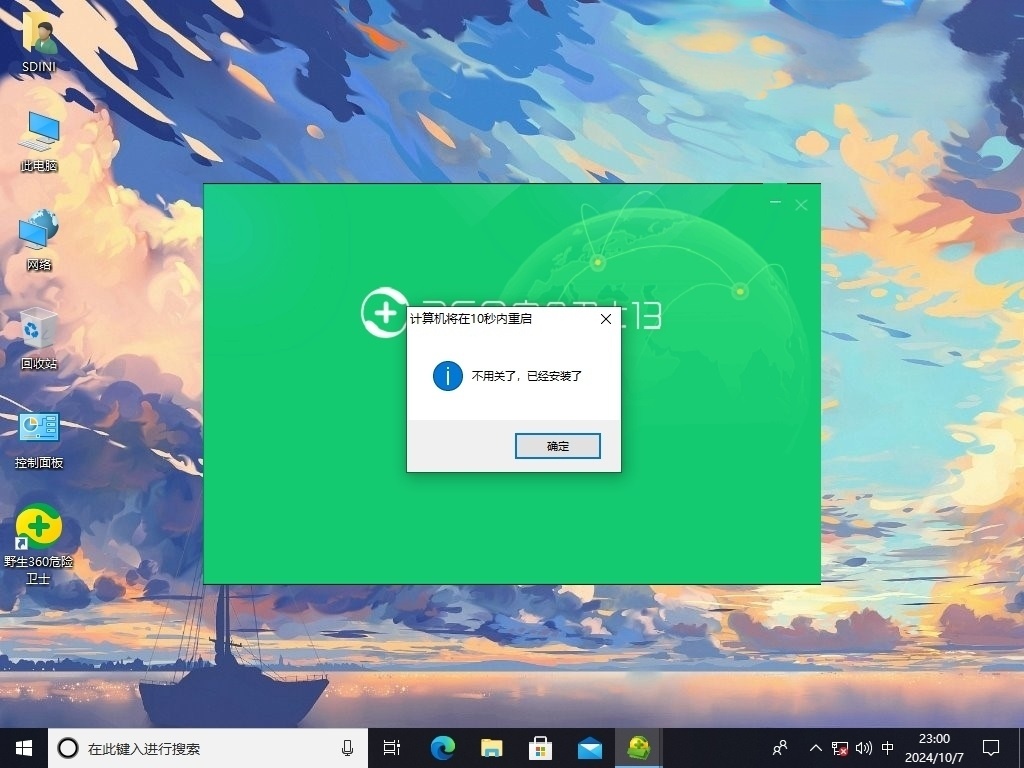Click the microphone icon in search box
Viewport: 1024px width, 768px height.
[347, 748]
